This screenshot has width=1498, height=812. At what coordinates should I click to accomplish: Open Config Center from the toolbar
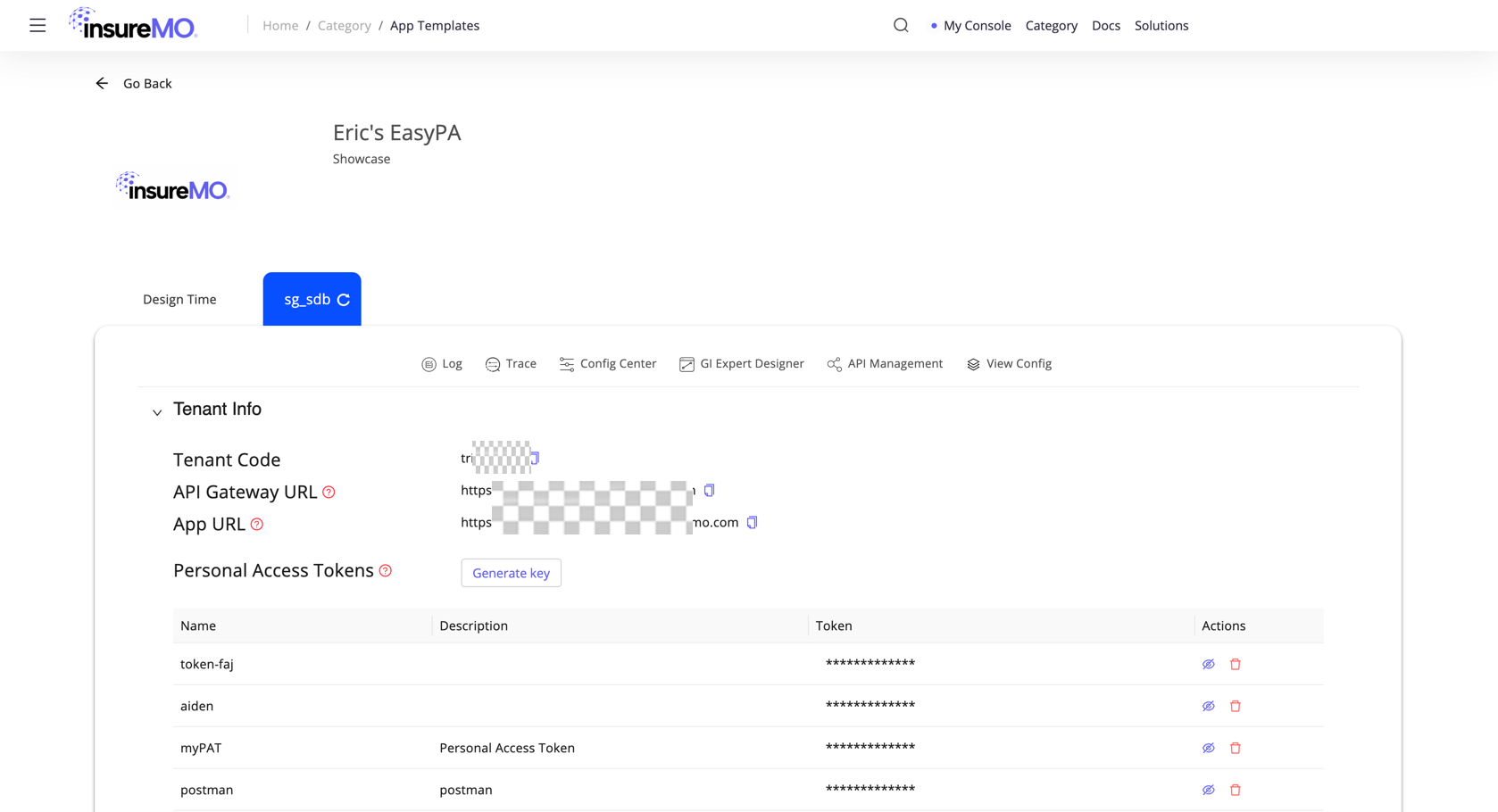(608, 363)
